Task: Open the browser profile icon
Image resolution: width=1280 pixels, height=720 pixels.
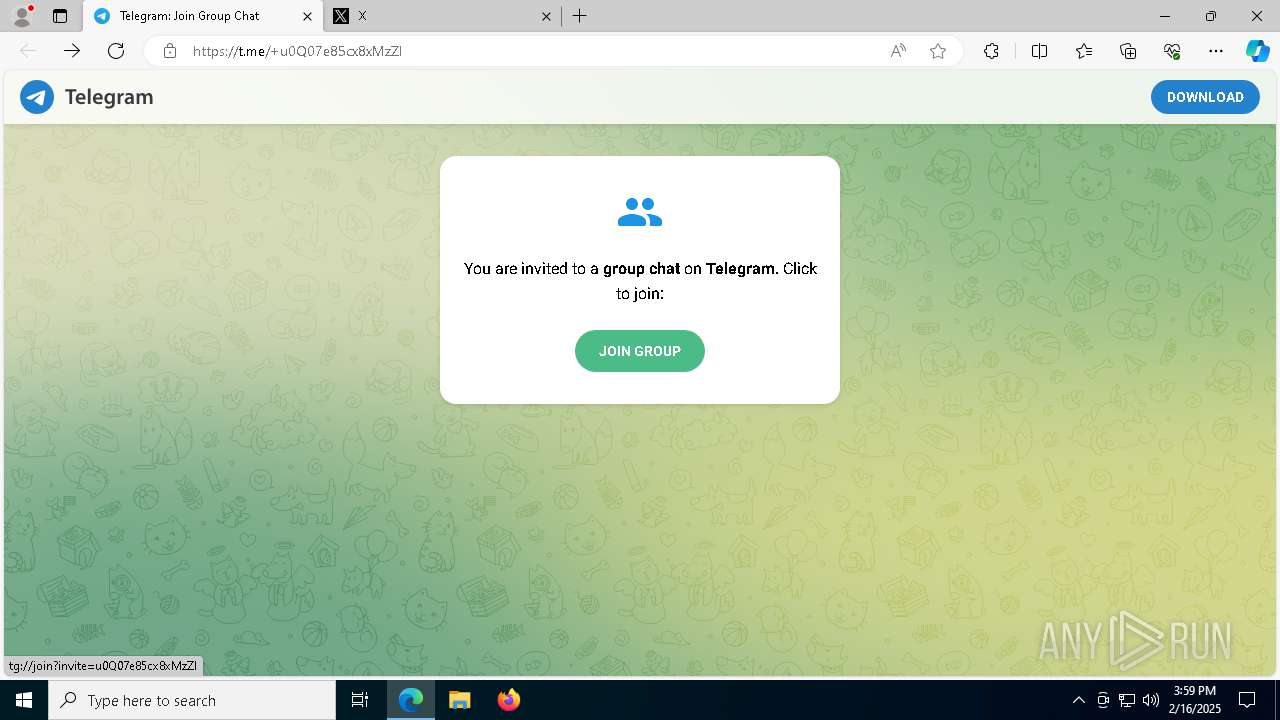Action: 22,16
